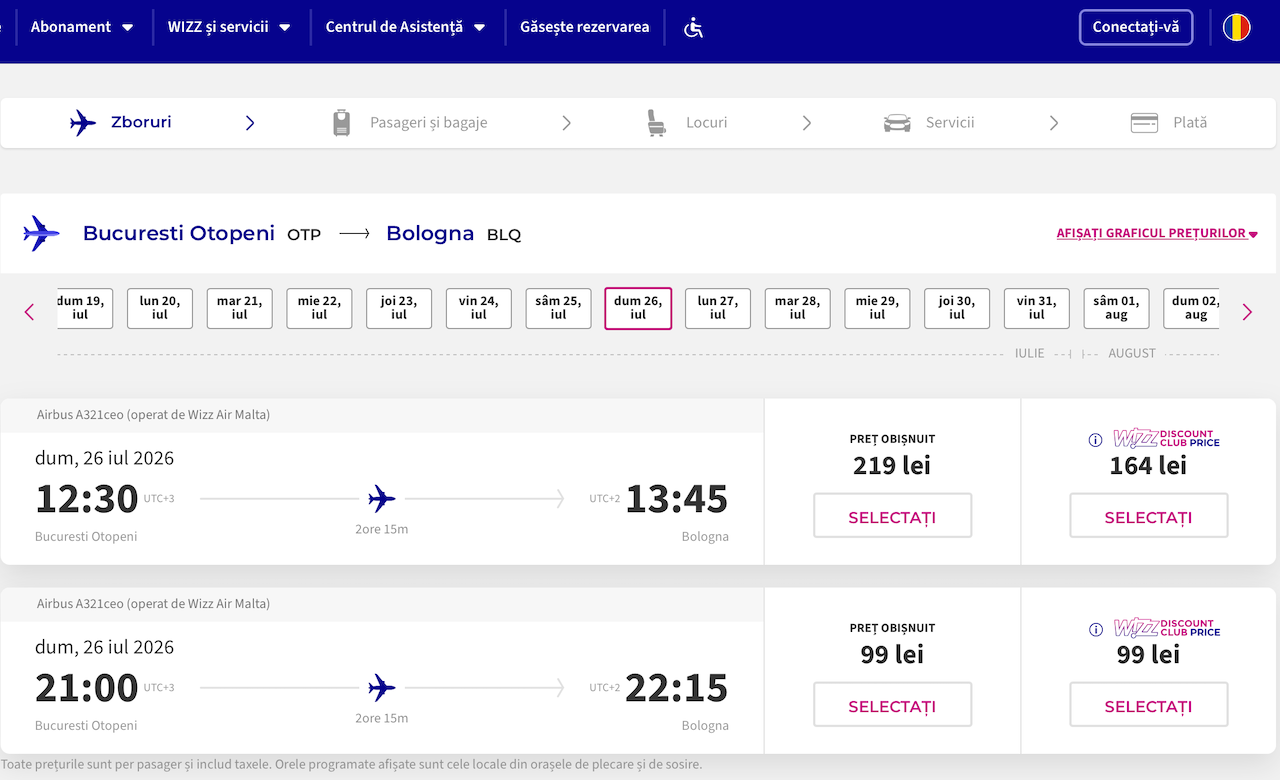The width and height of the screenshot is (1280, 780).
Task: Click the chevron after the Zboruri step
Action: (250, 123)
